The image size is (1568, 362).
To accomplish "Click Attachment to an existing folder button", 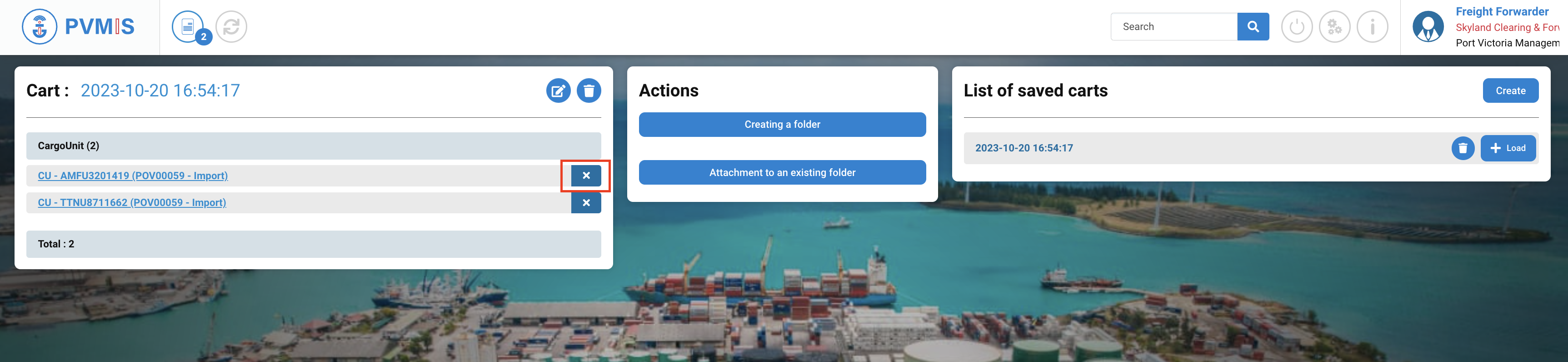I will 782,172.
